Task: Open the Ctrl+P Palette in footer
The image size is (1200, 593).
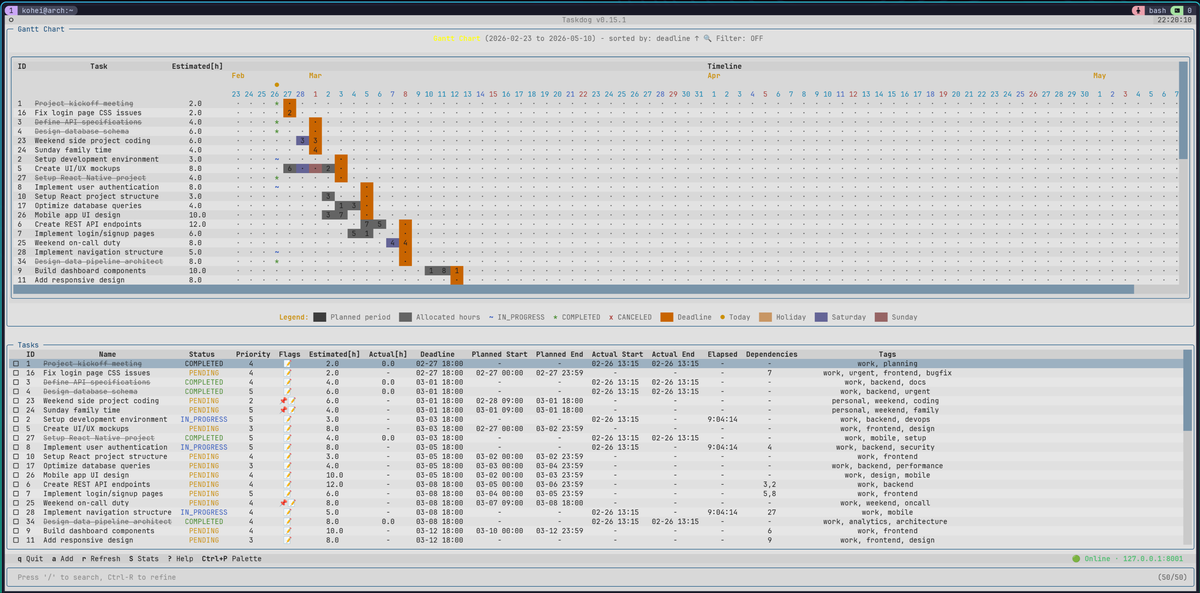Action: coord(232,559)
